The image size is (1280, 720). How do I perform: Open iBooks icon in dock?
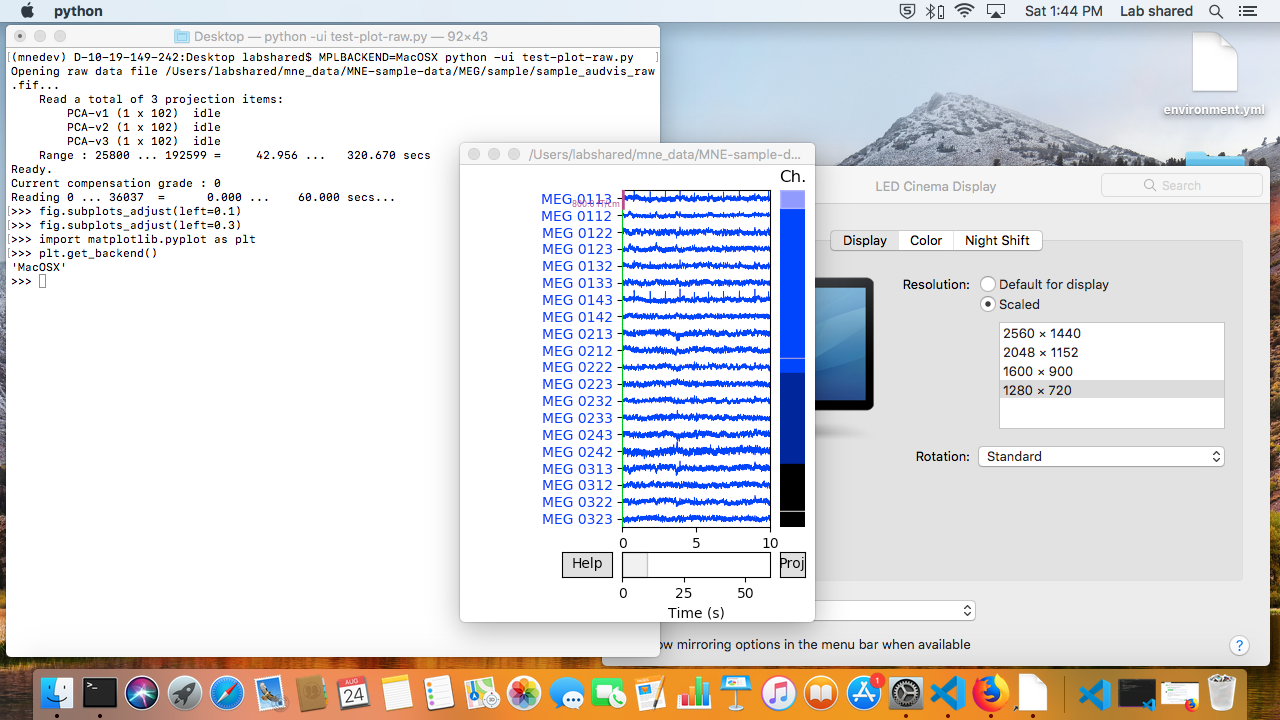coord(821,693)
